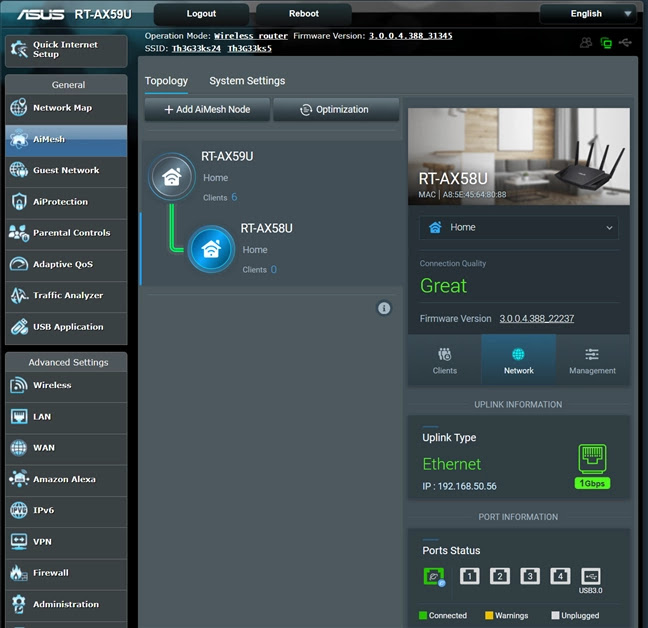Switch to the System Settings tab
Viewport: 648px width, 628px height.
pyautogui.click(x=247, y=81)
